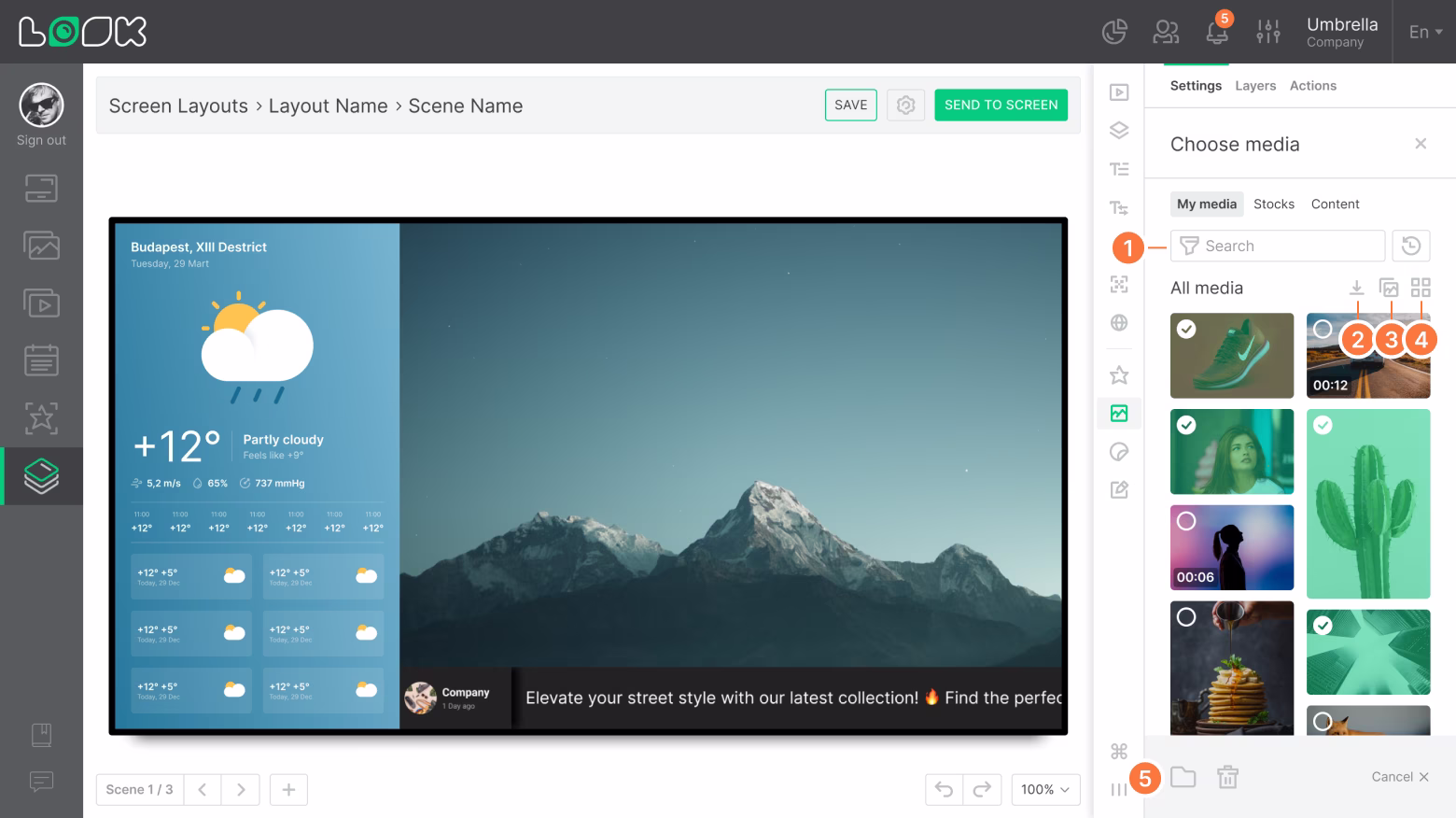Click the SAVE button
This screenshot has width=1456, height=818.
coord(851,106)
